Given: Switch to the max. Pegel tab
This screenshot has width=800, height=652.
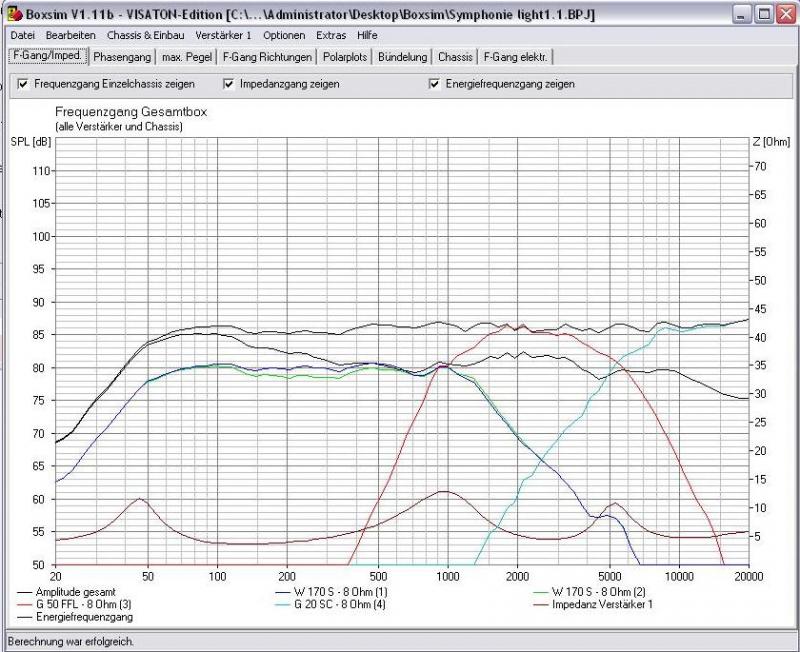Looking at the screenshot, I should (x=187, y=57).
